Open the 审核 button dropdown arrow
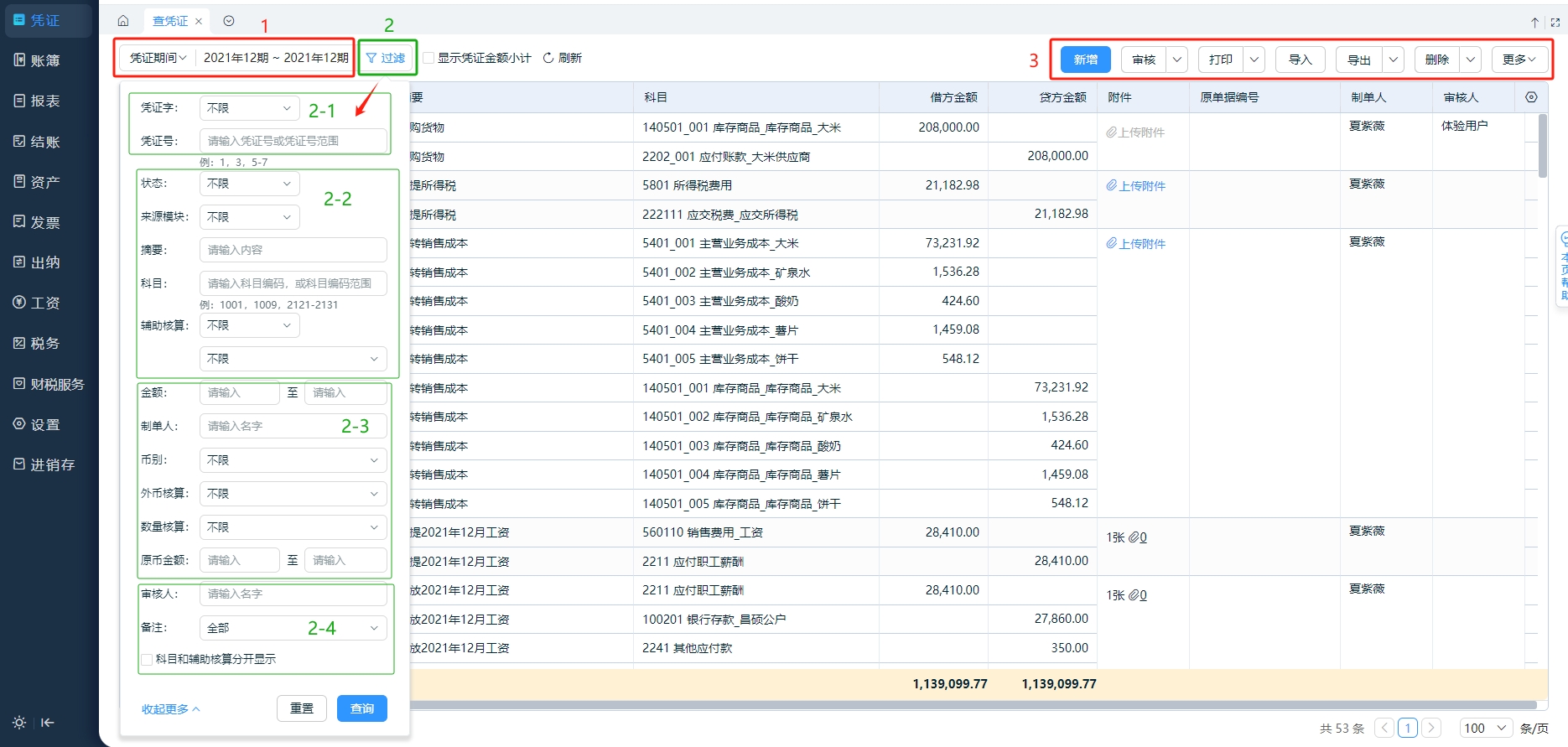The image size is (1568, 747). click(x=1177, y=60)
